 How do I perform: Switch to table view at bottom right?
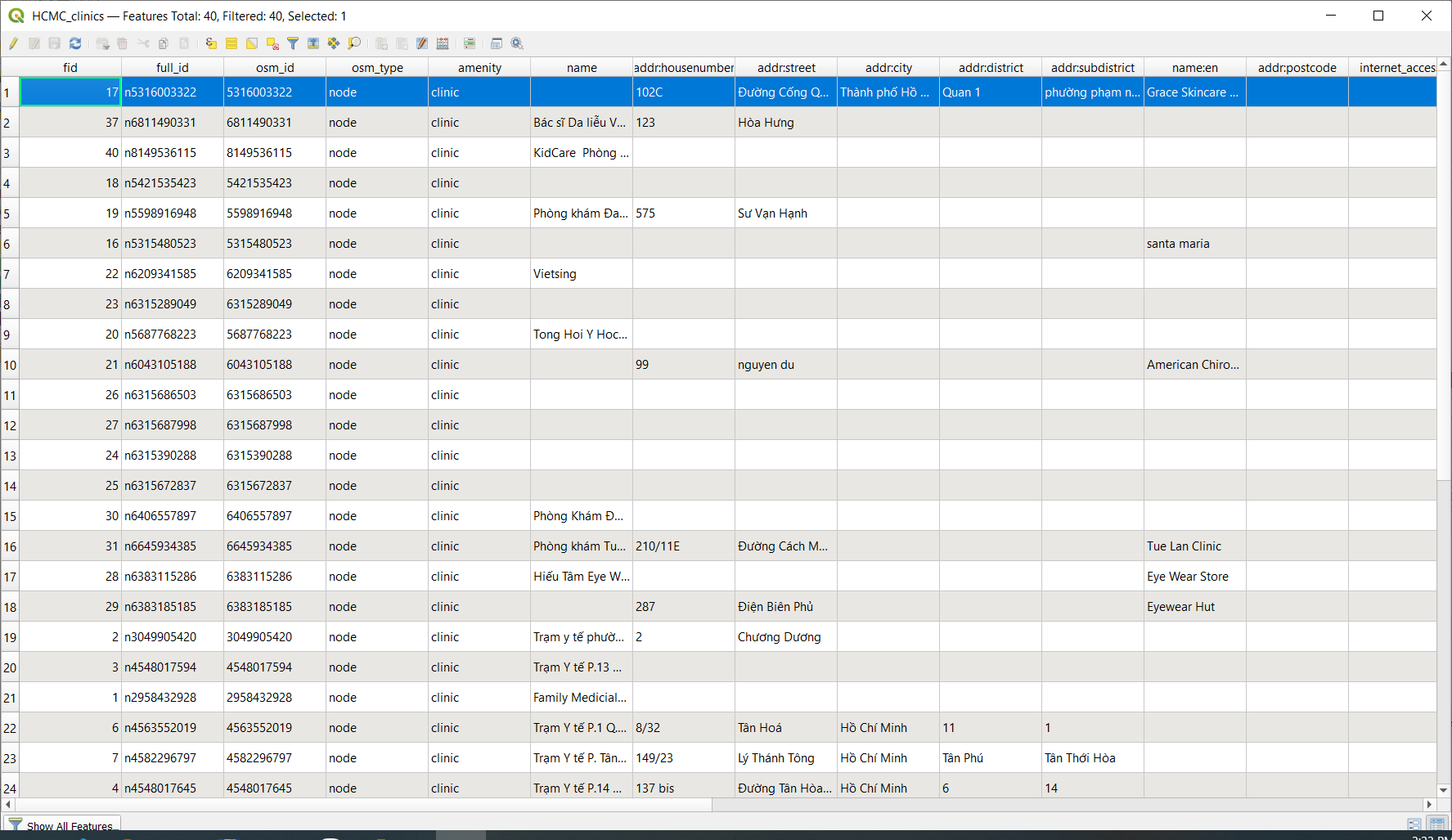click(1436, 824)
